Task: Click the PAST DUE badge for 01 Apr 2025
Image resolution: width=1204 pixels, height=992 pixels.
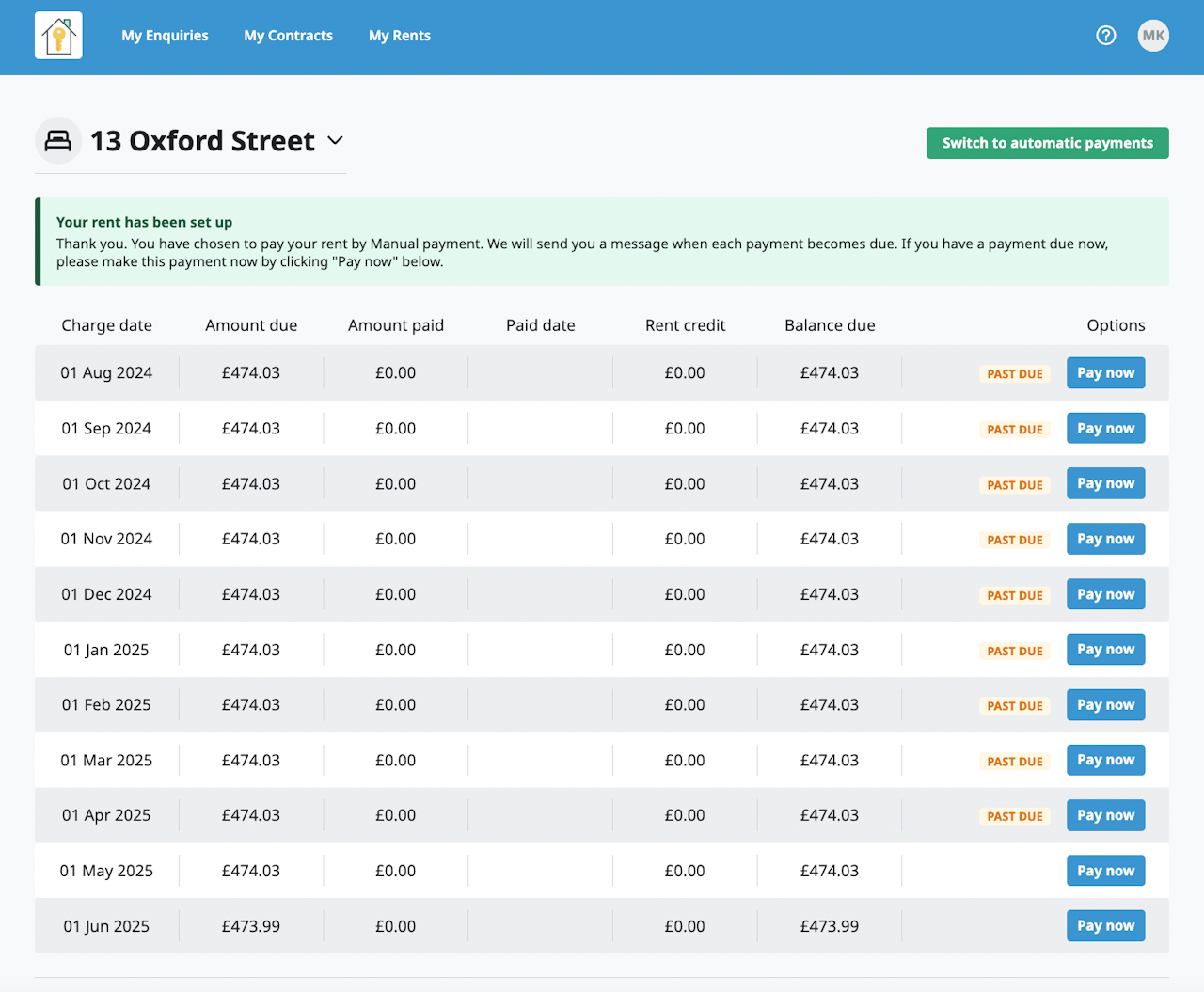Action: 1015,816
